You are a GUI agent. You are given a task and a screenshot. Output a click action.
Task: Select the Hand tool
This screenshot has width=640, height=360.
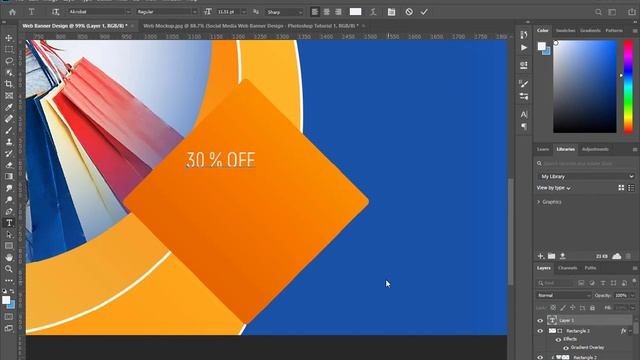(x=9, y=258)
